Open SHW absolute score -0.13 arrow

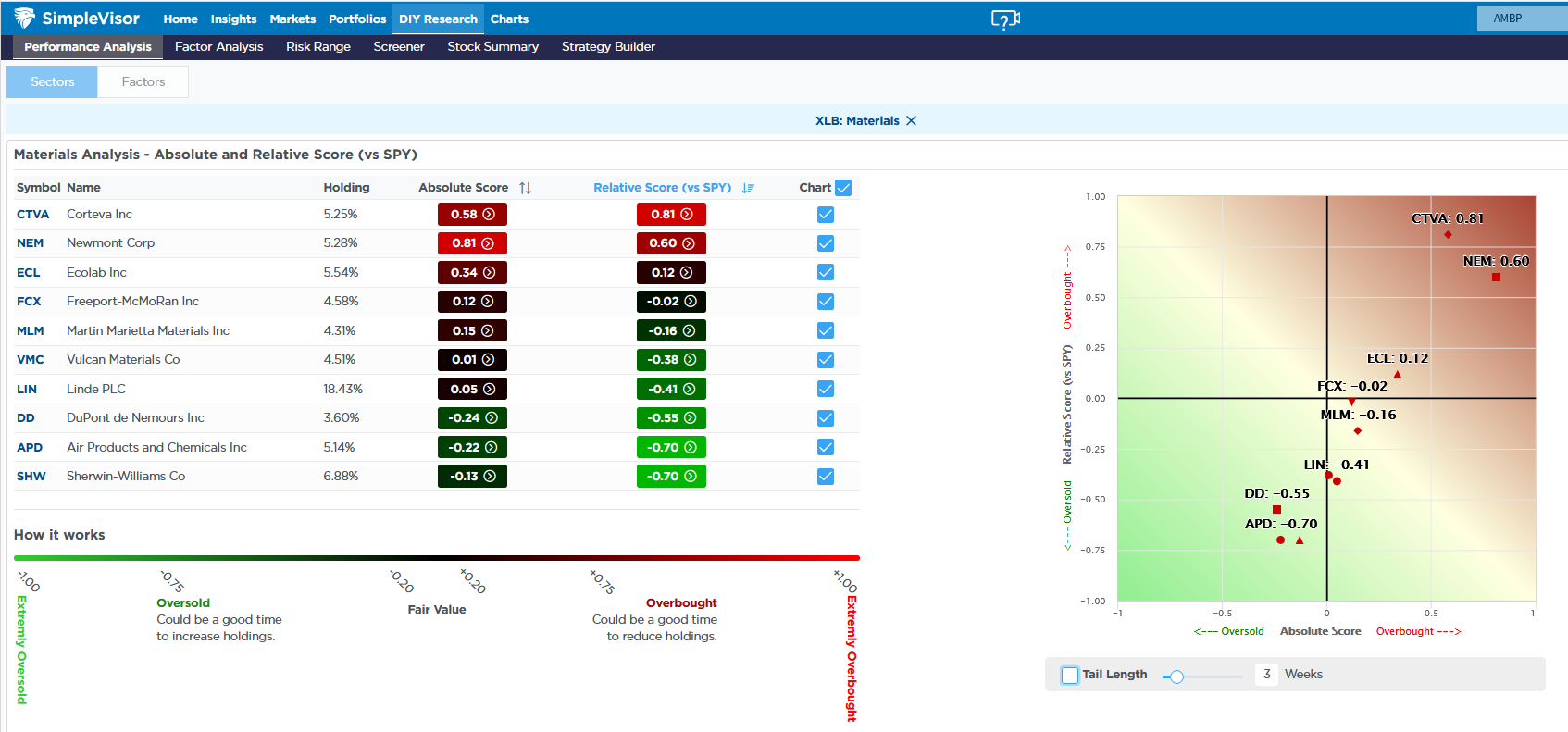pos(490,477)
